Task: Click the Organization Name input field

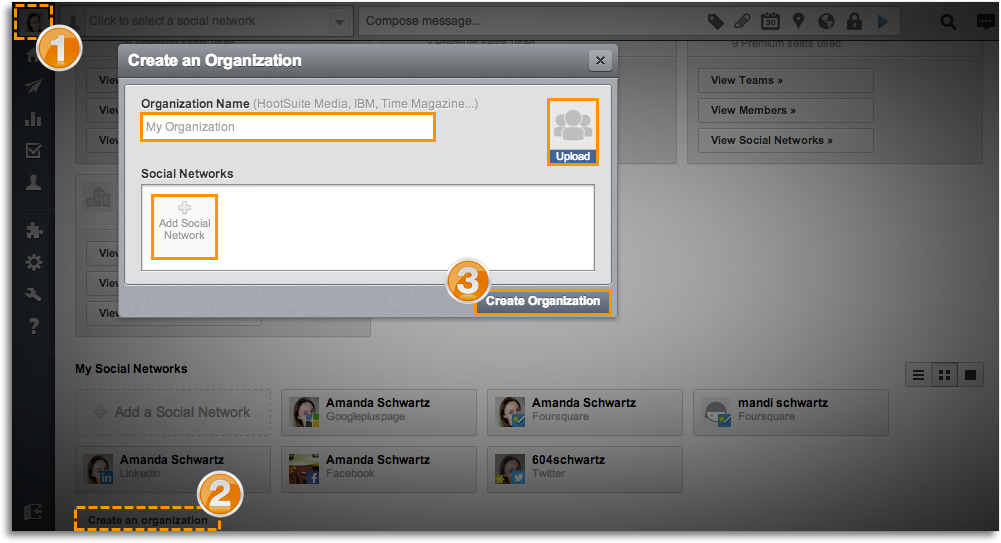Action: pyautogui.click(x=288, y=127)
